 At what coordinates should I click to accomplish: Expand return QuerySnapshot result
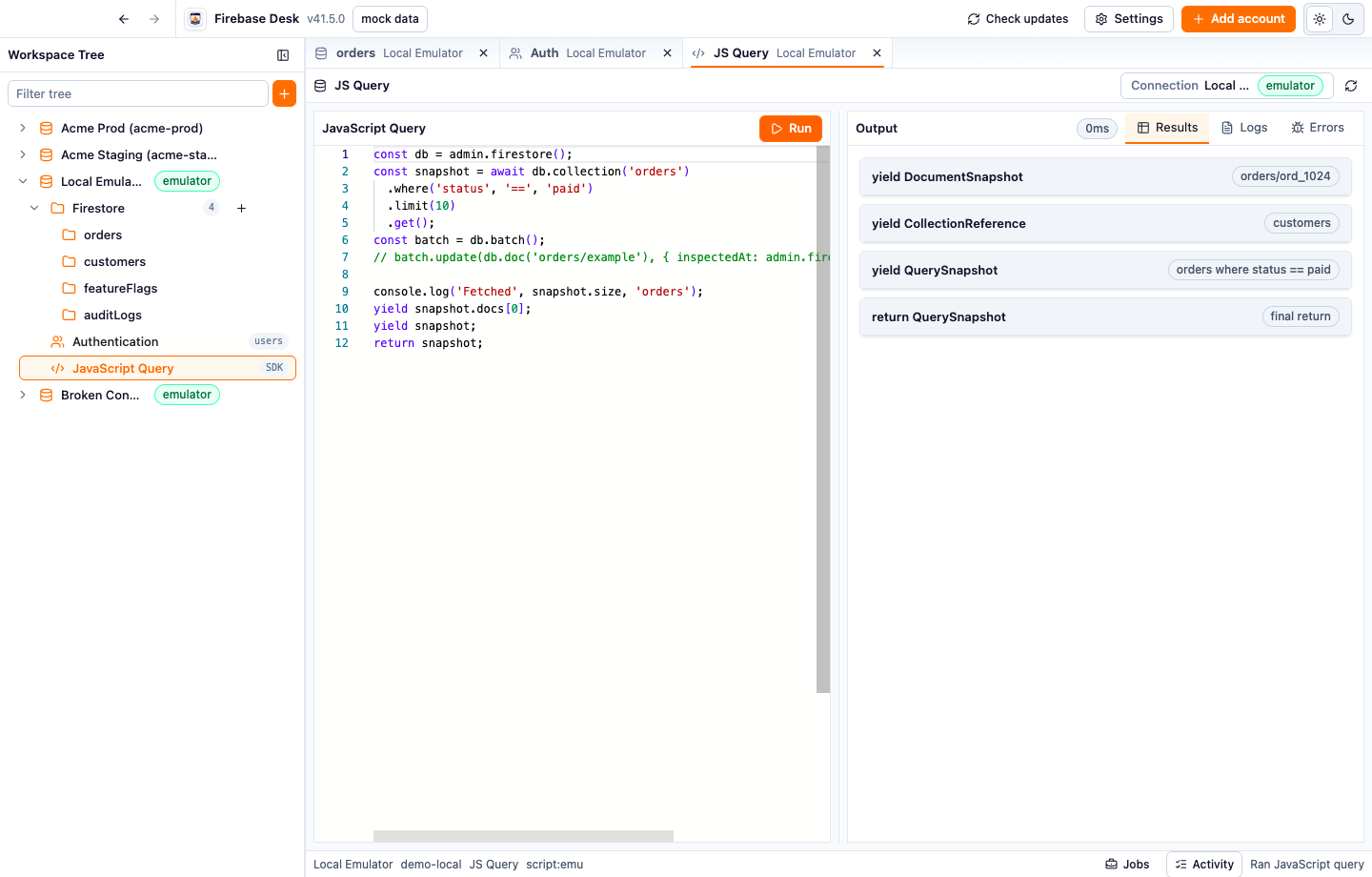tap(1105, 316)
